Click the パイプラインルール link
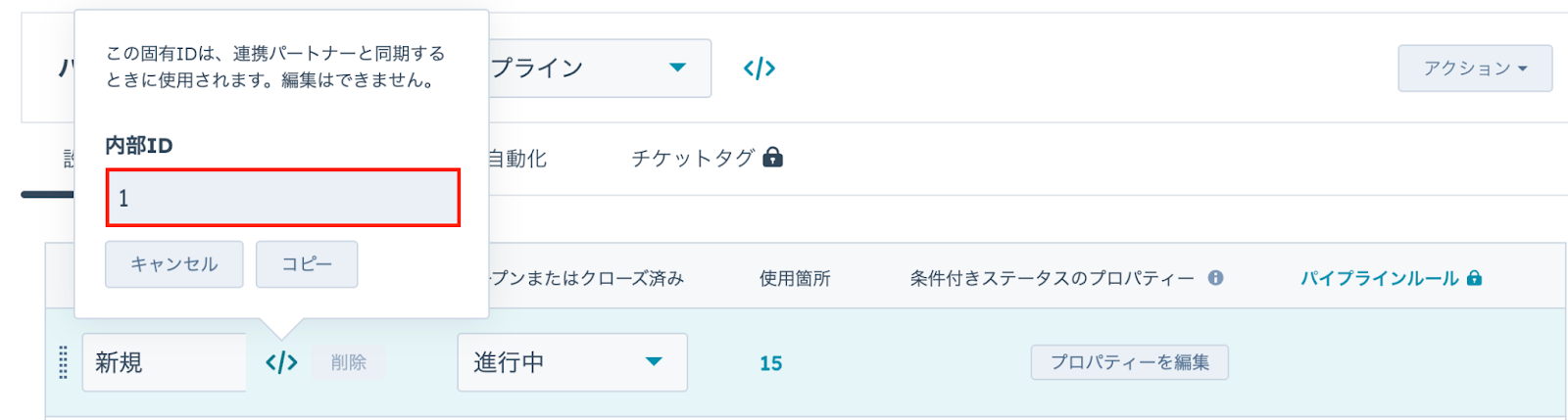The width and height of the screenshot is (1568, 420). point(1379,279)
